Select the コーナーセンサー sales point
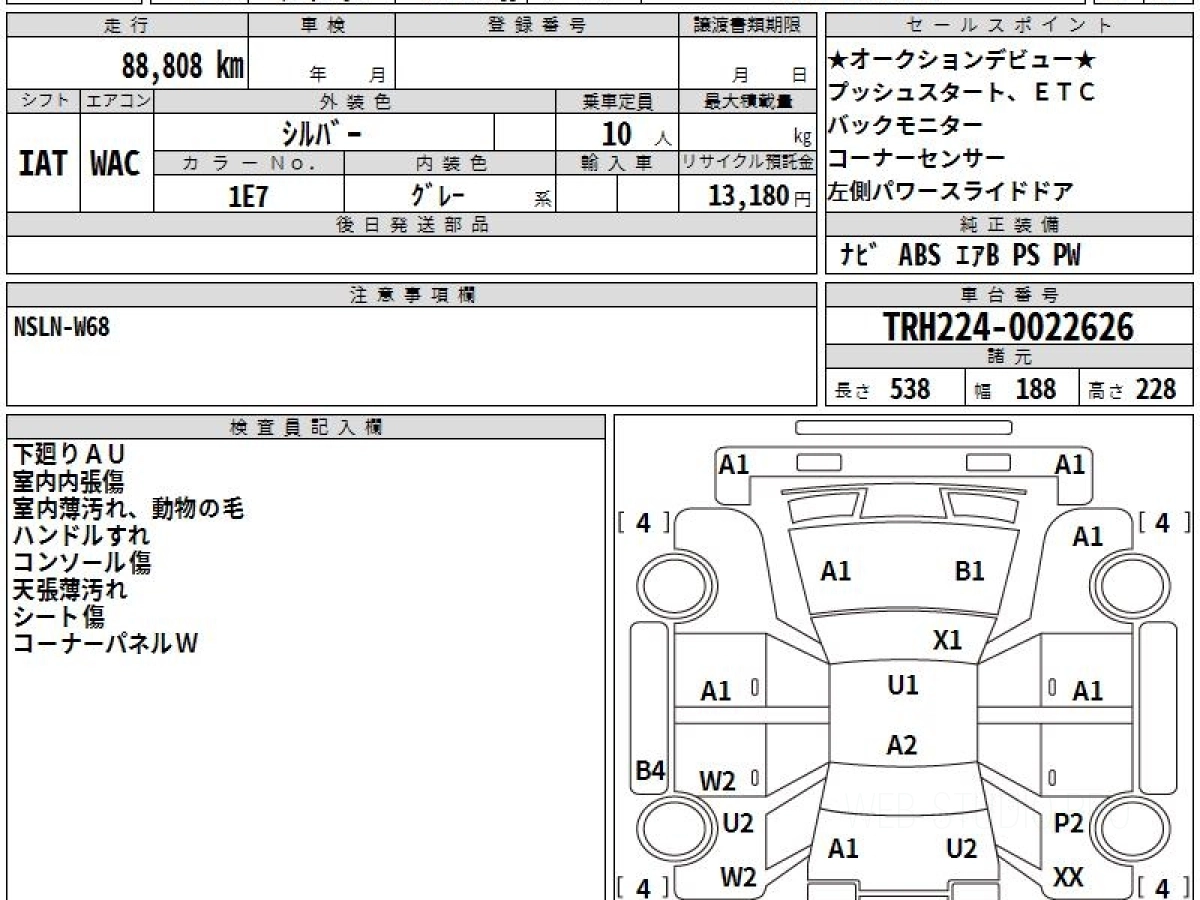 pos(917,158)
